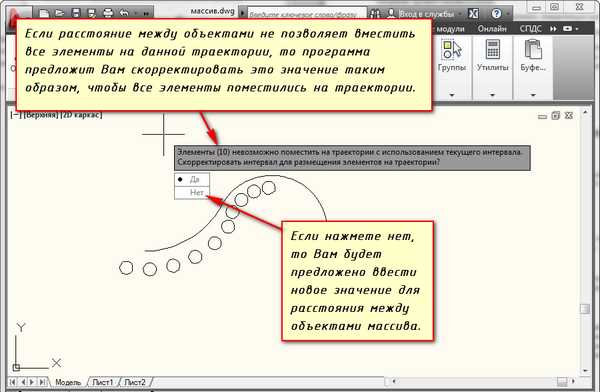Open the Help question mark icon

tap(496, 14)
